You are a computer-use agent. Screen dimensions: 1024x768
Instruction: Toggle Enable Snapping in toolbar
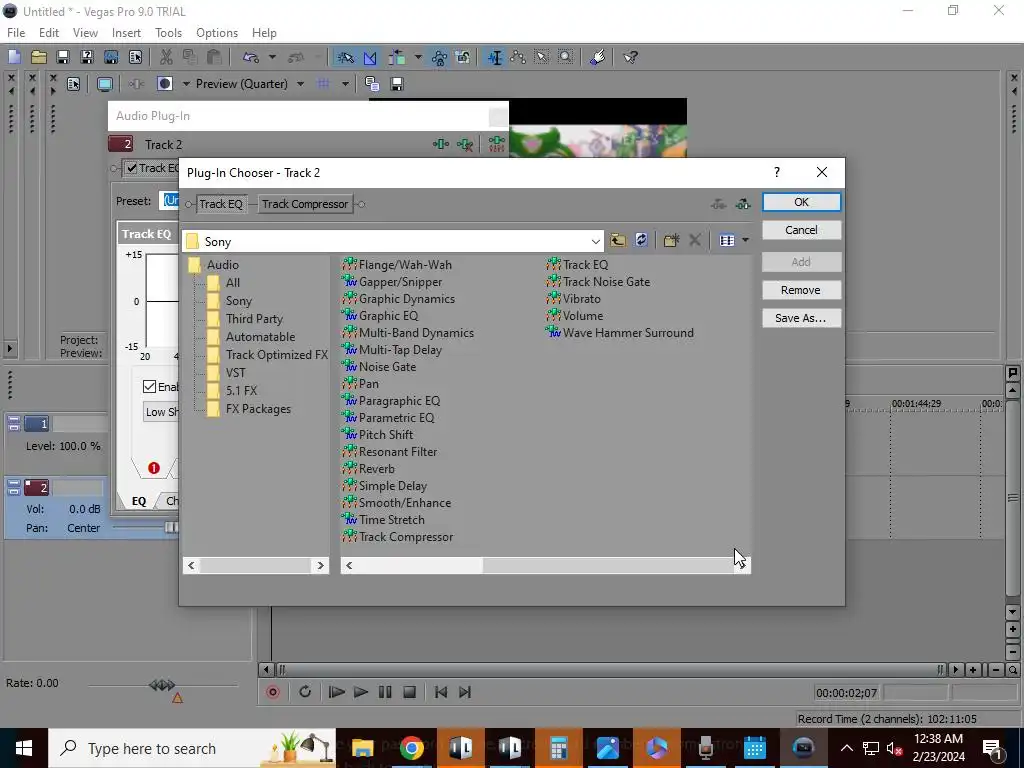tap(345, 57)
